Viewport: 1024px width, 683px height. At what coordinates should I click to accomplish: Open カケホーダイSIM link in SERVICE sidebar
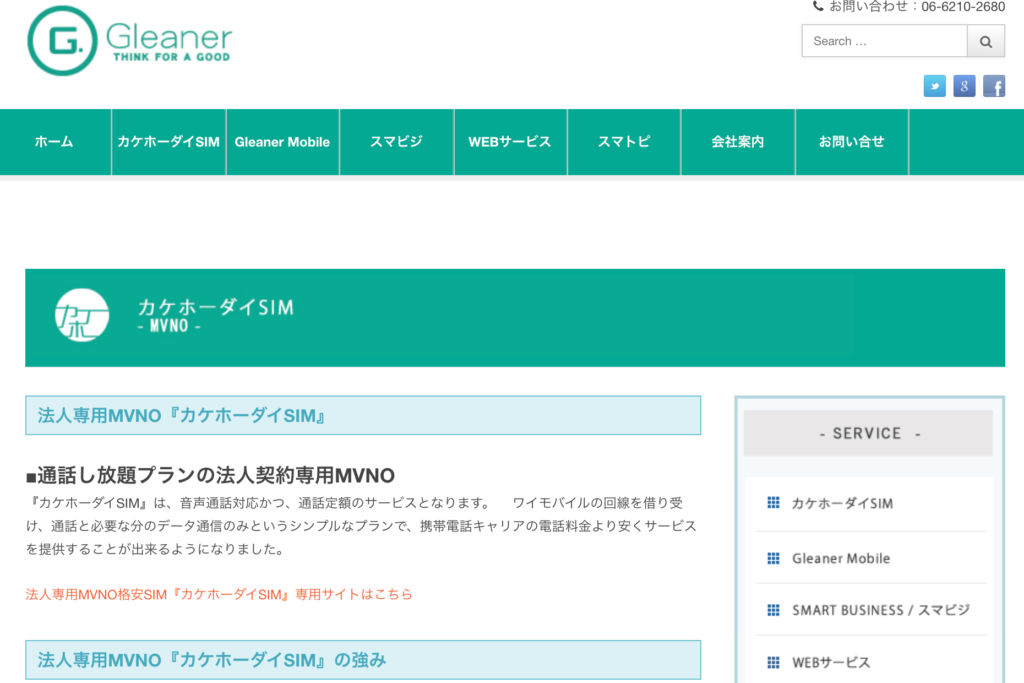point(842,503)
